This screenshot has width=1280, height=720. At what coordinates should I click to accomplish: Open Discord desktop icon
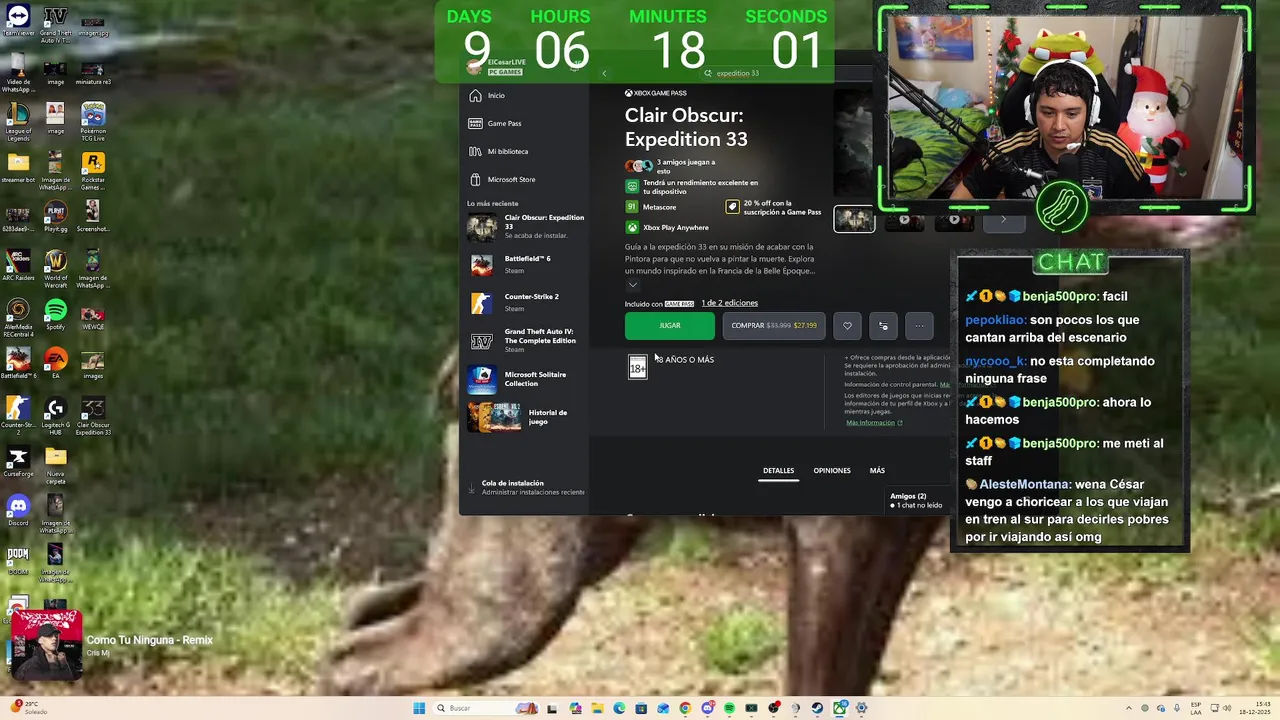coord(18,511)
